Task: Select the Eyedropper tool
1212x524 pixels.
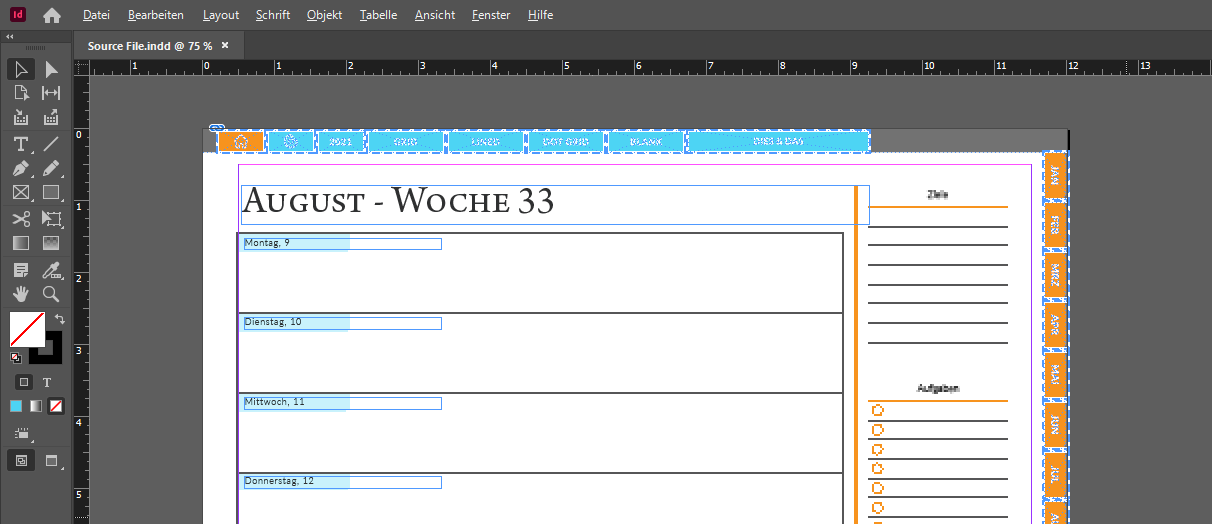Action: click(x=51, y=270)
